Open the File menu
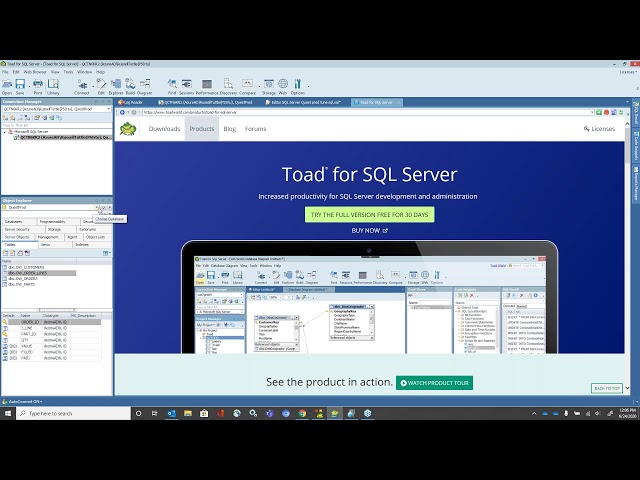The image size is (640, 480). click(5, 72)
